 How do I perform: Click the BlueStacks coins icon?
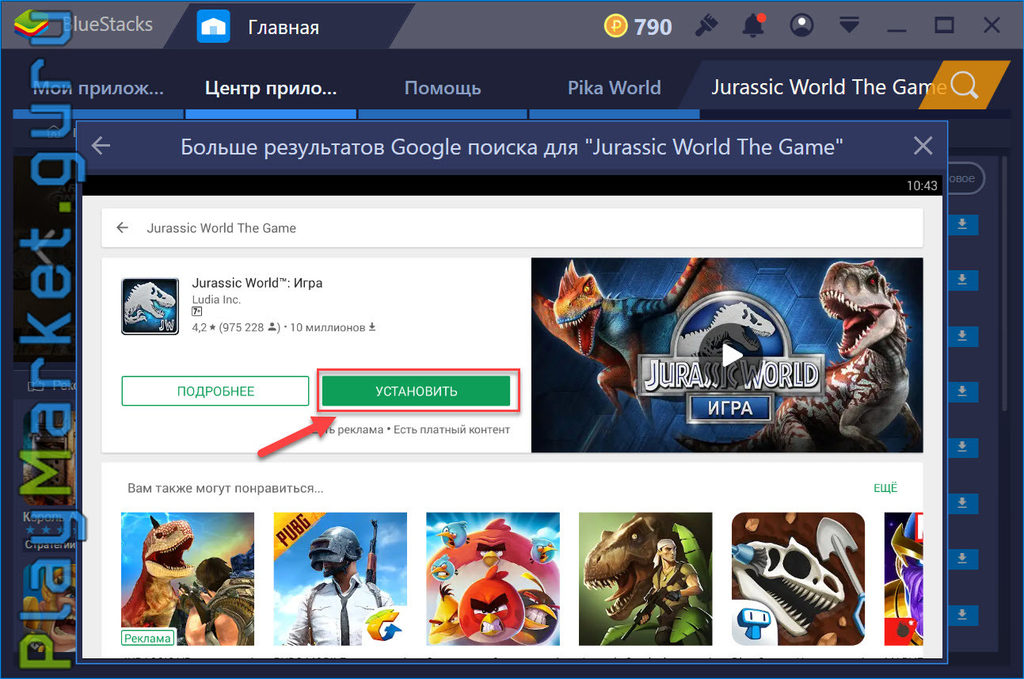615,26
